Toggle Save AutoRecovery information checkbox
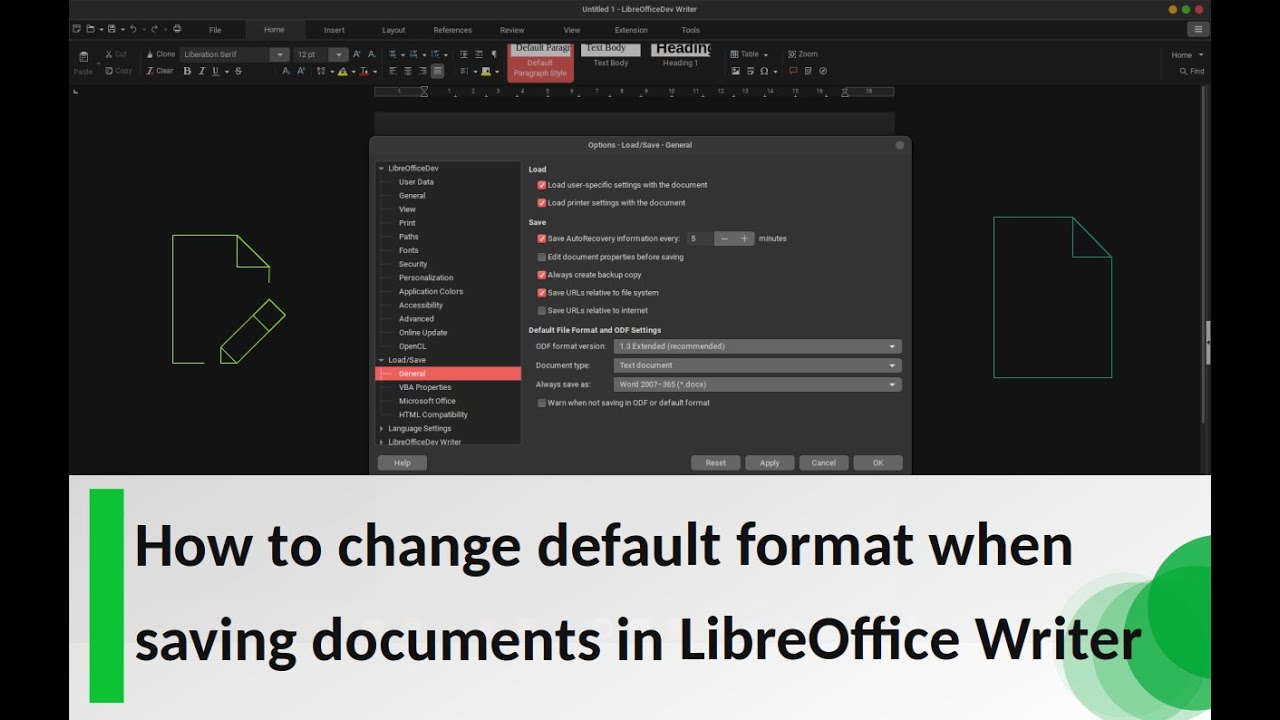The width and height of the screenshot is (1280, 720). coord(542,239)
